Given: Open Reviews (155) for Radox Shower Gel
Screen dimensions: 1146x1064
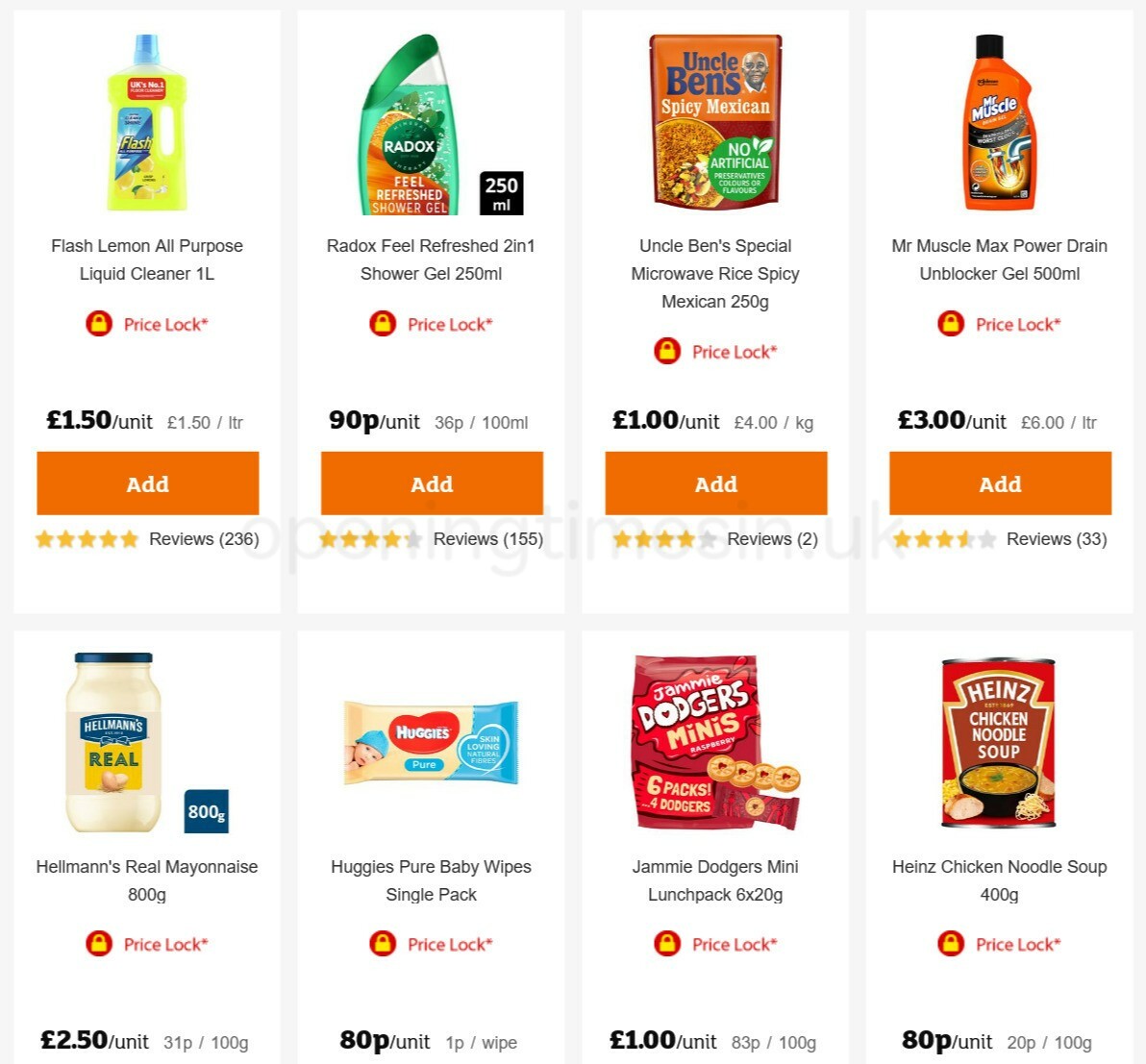Looking at the screenshot, I should click(x=486, y=539).
